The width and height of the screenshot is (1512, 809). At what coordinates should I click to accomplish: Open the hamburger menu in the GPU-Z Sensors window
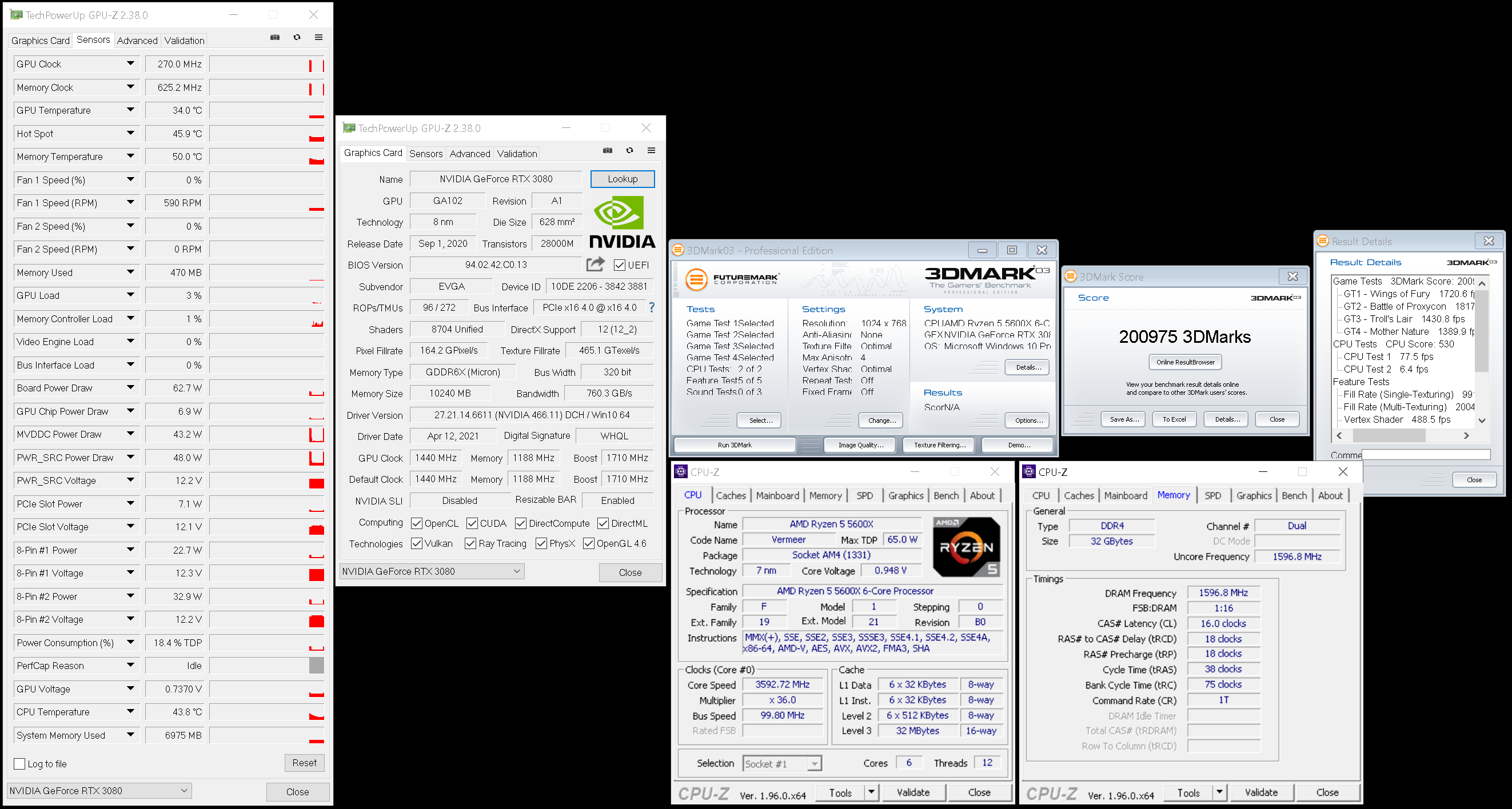[319, 38]
